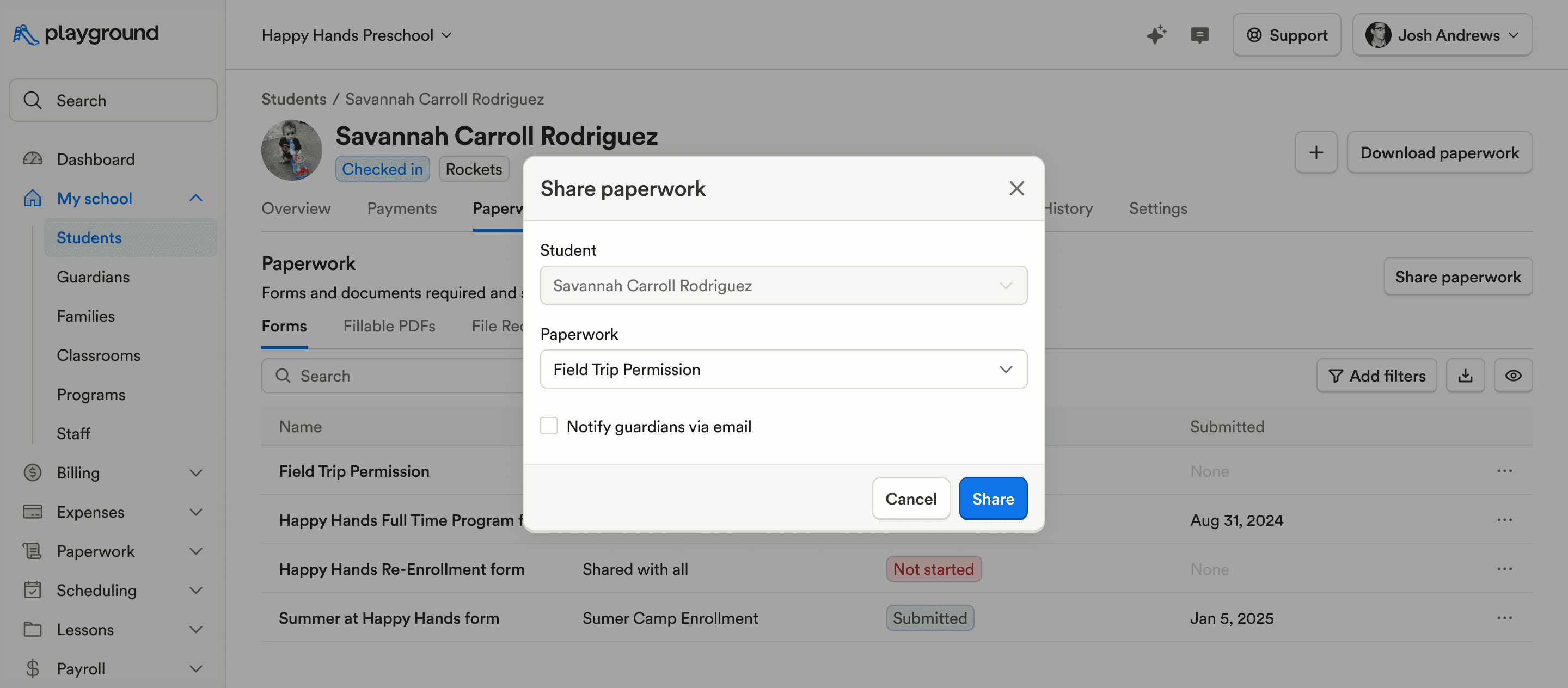Close the Share paperwork dialog
Screen dimensions: 1568x688
[x=1016, y=188]
